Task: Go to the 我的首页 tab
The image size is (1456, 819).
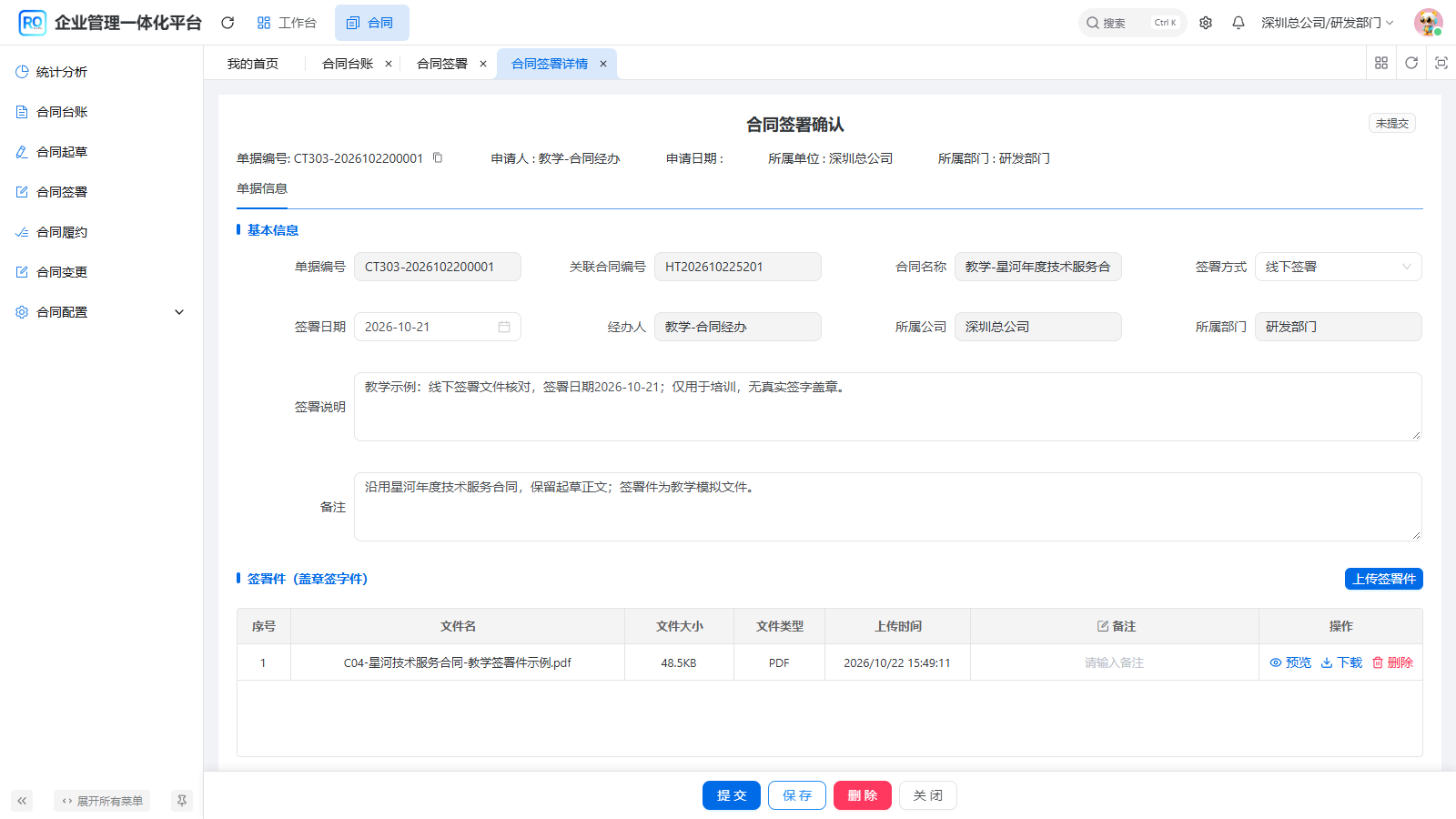Action: pyautogui.click(x=253, y=64)
